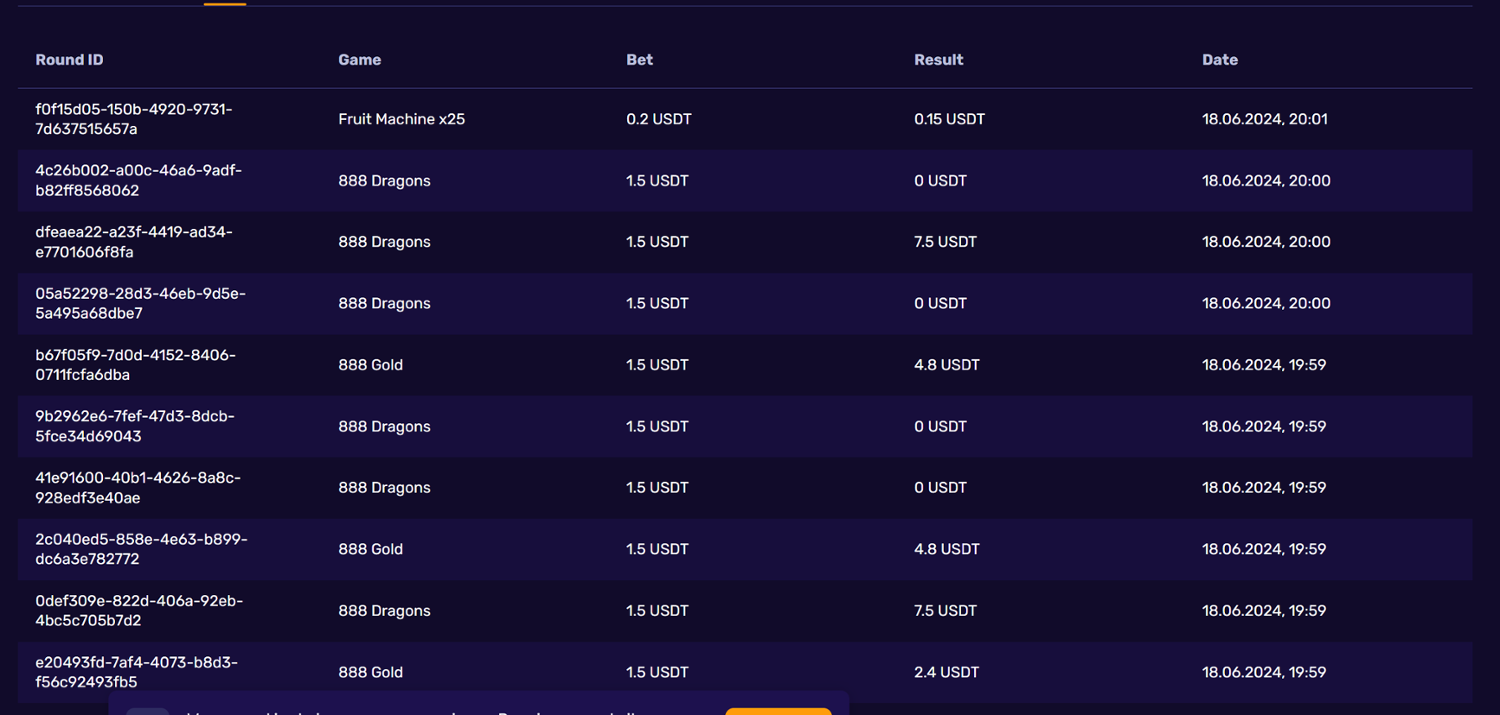Select round ID starting with 05a52298

point(140,303)
